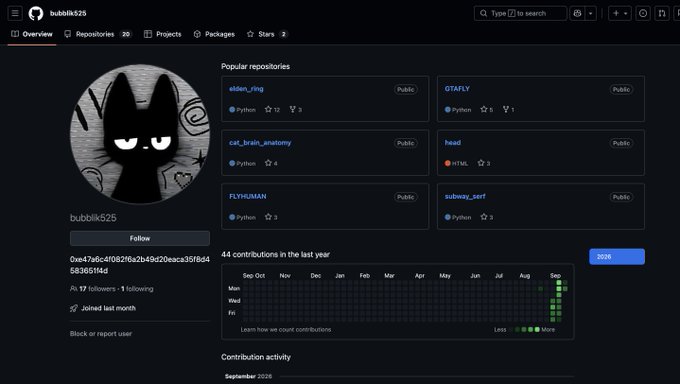
Task: Click Block or report user
Action: tap(101, 334)
